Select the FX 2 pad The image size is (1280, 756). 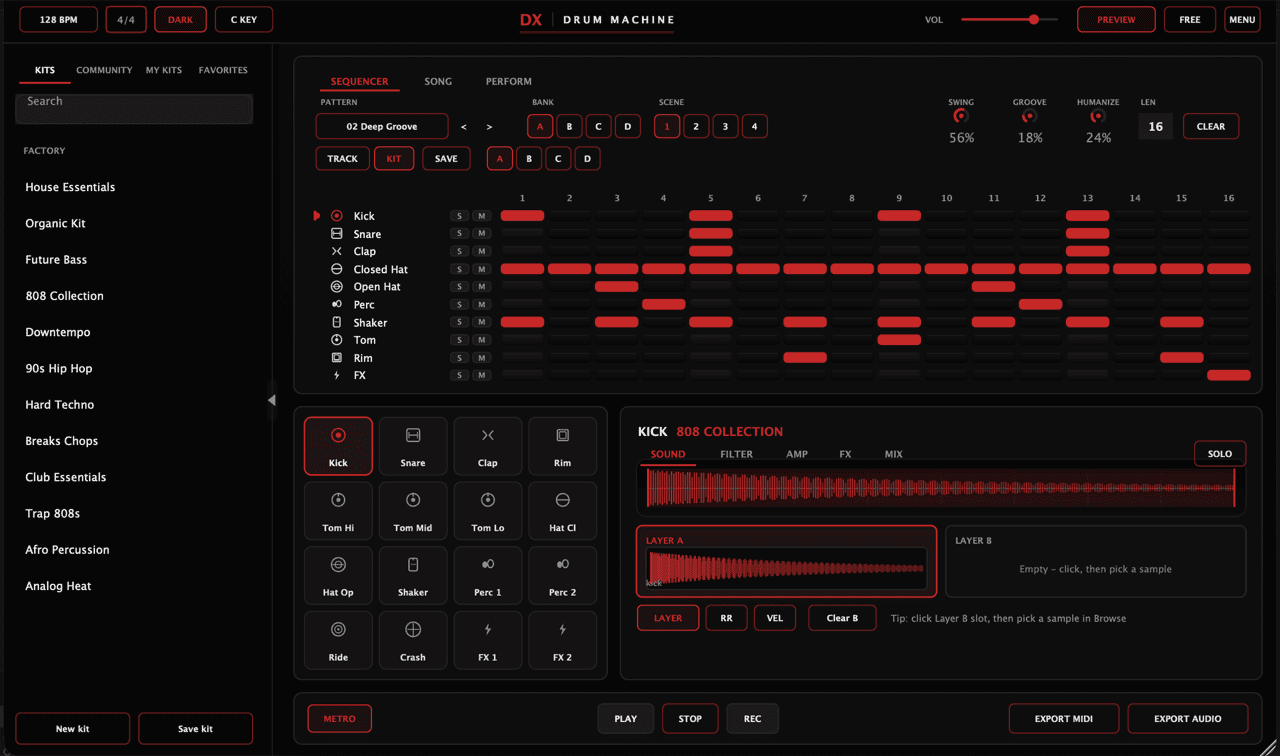[x=563, y=640]
